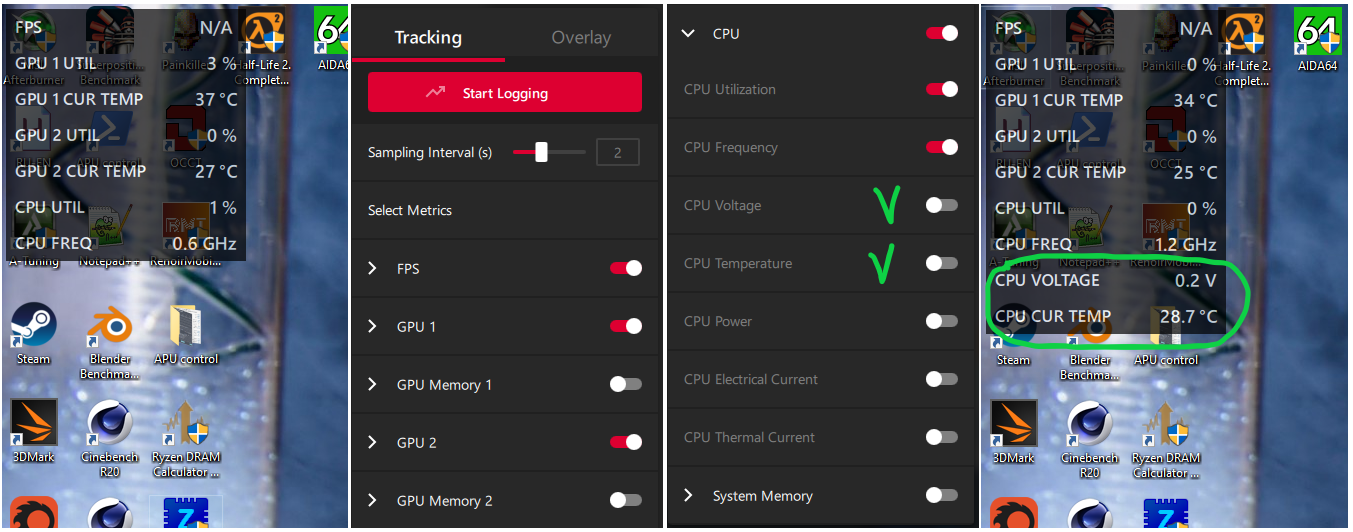Open 3DMark icon in the right desktop capture
Viewport: 1353px width, 532px height.
point(1013,424)
